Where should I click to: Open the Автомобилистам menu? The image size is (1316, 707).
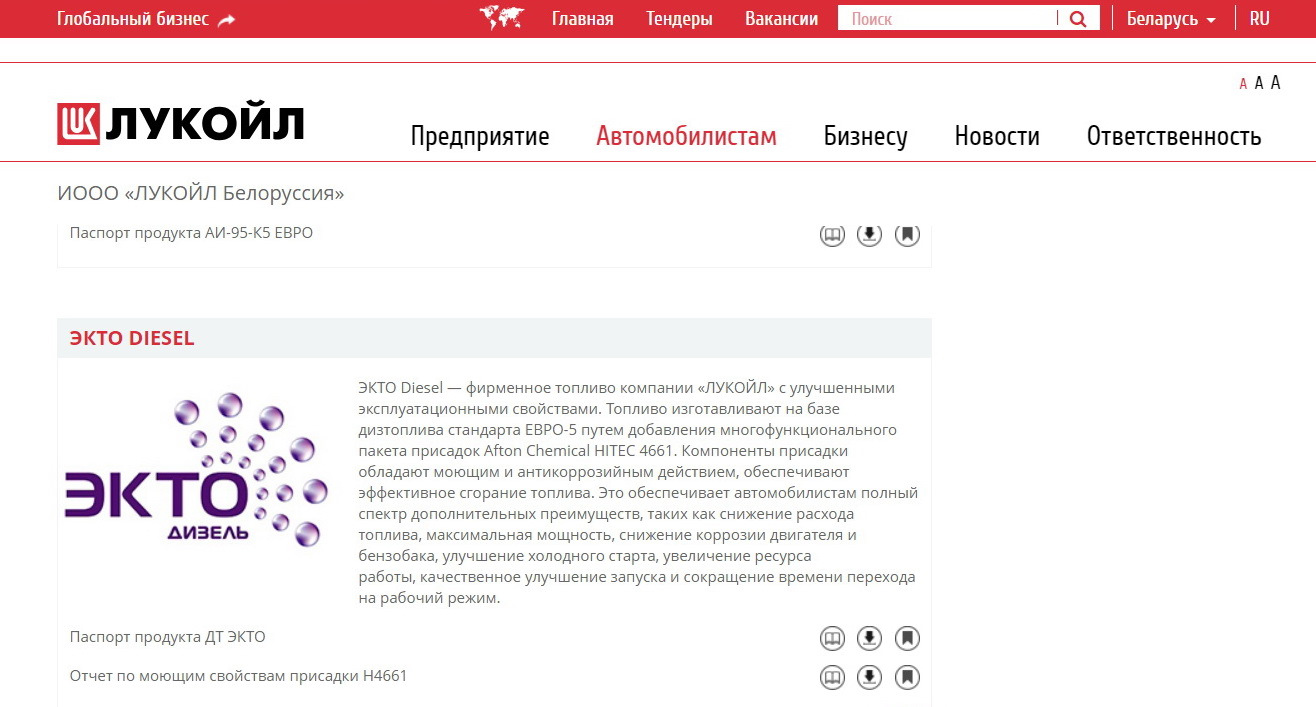(686, 136)
